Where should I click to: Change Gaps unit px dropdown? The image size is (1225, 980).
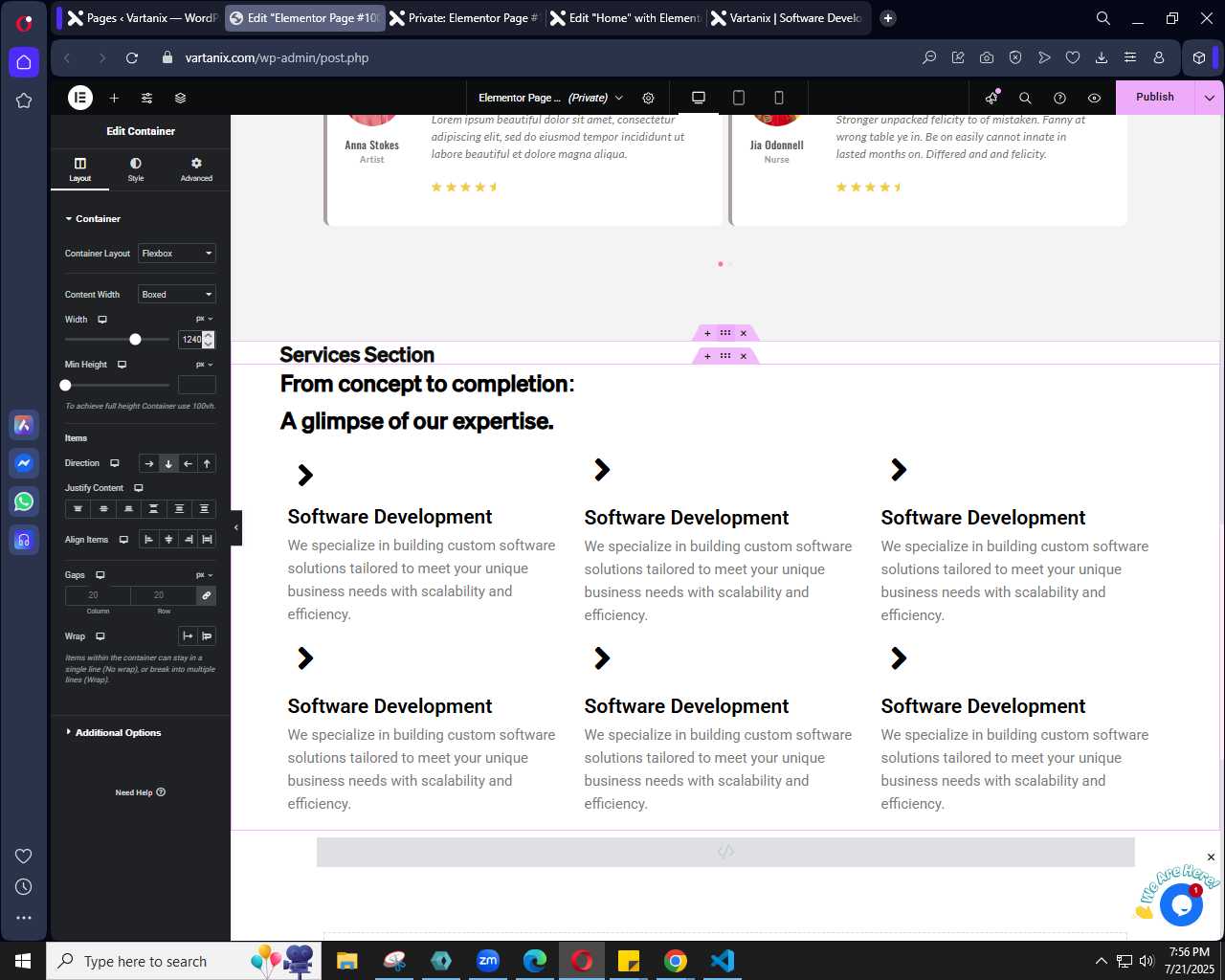pyautogui.click(x=205, y=575)
